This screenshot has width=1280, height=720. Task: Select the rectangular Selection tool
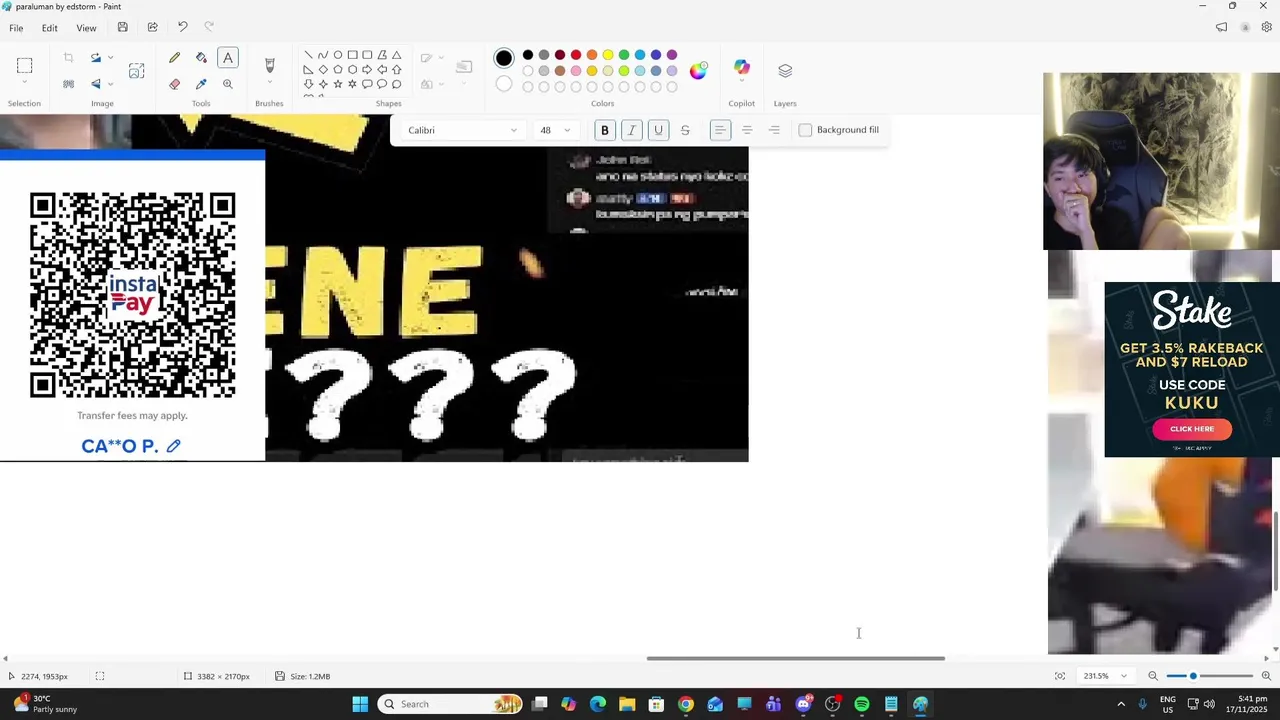tap(24, 66)
